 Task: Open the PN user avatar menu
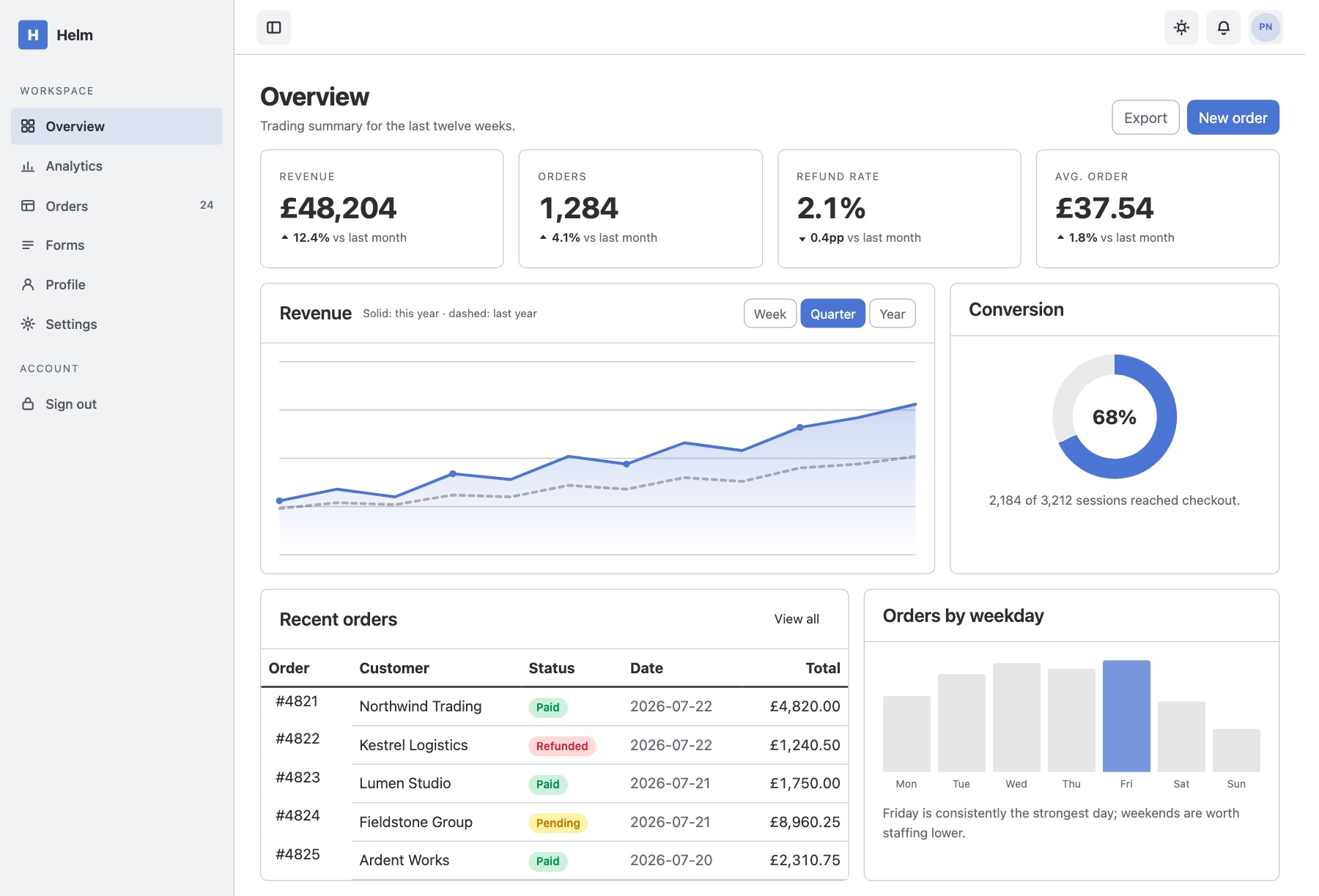[1266, 28]
